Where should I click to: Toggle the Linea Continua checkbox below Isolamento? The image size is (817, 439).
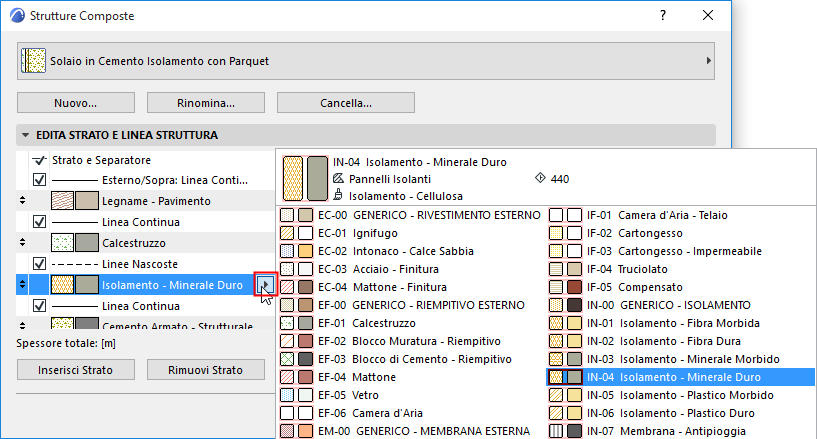click(x=39, y=306)
